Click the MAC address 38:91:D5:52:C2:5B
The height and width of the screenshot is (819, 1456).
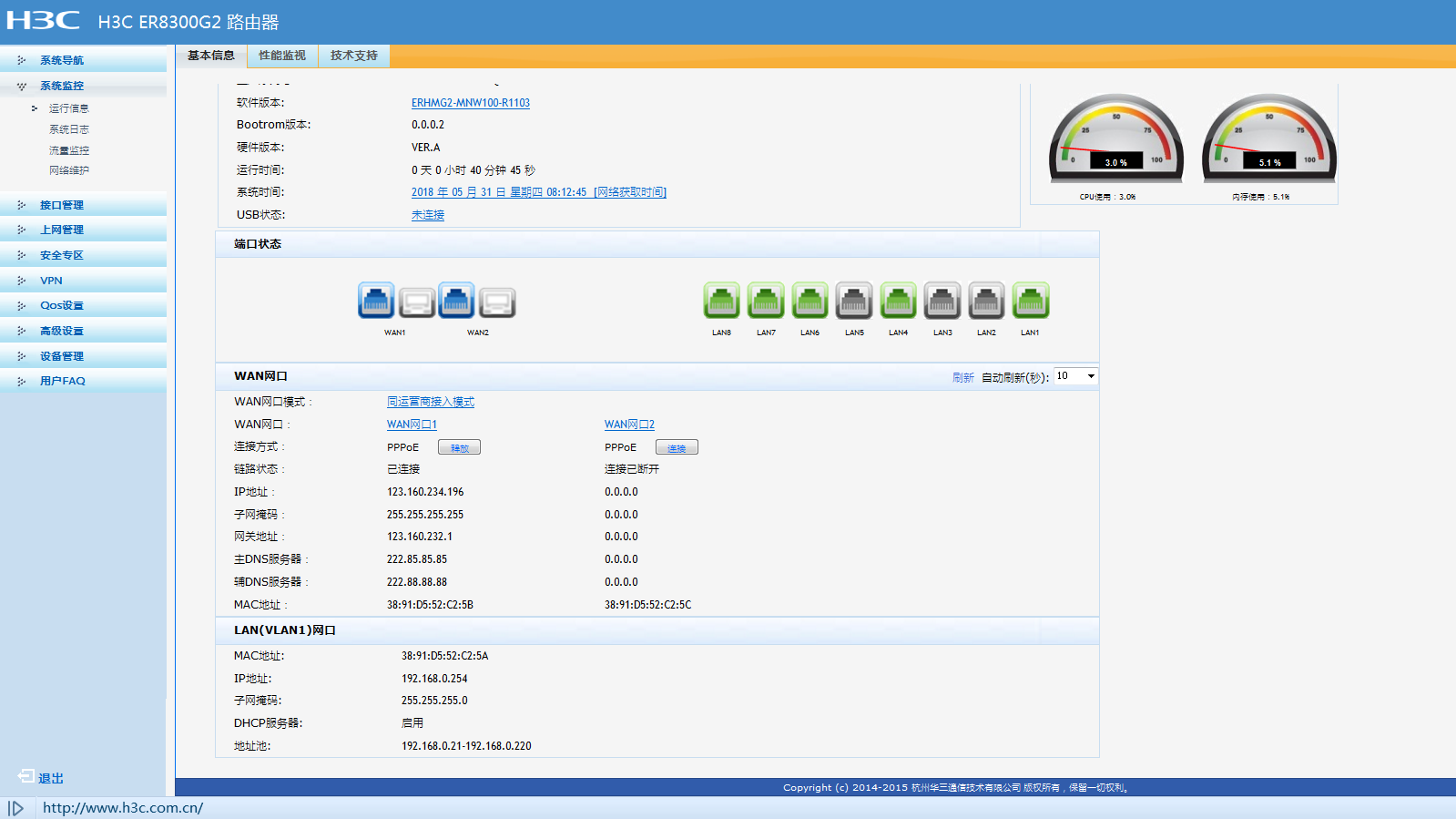coord(430,605)
